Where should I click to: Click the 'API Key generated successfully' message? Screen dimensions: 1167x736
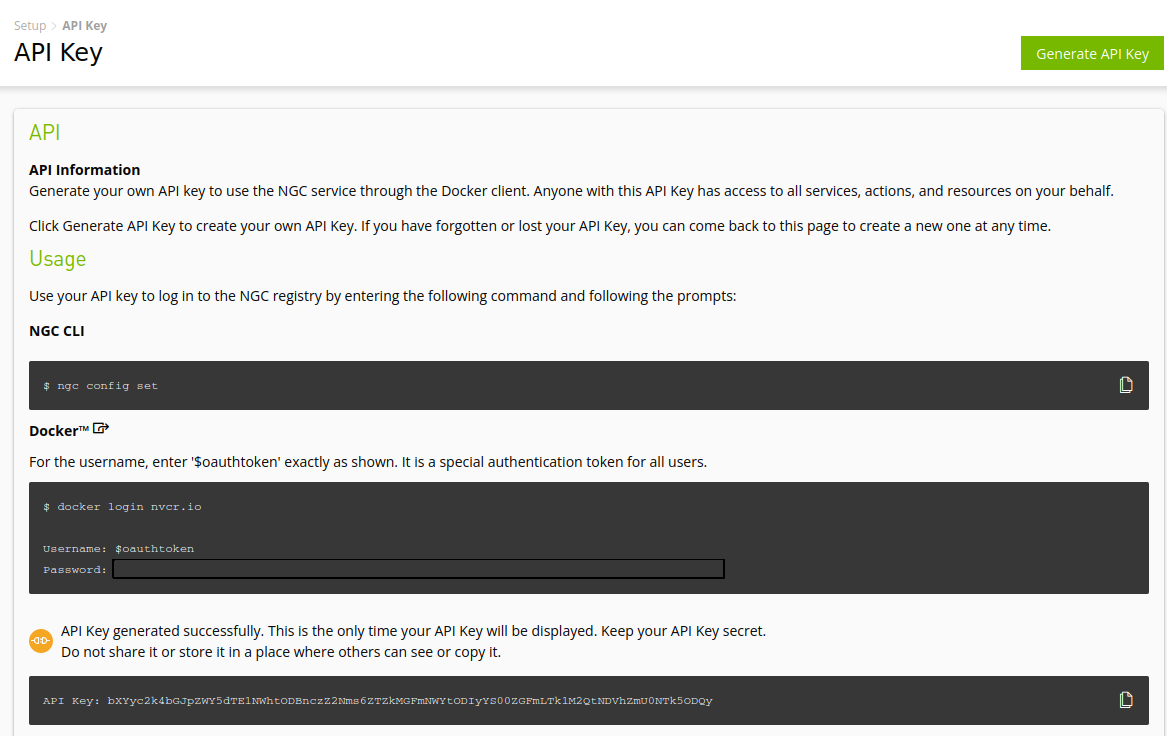coord(413,631)
